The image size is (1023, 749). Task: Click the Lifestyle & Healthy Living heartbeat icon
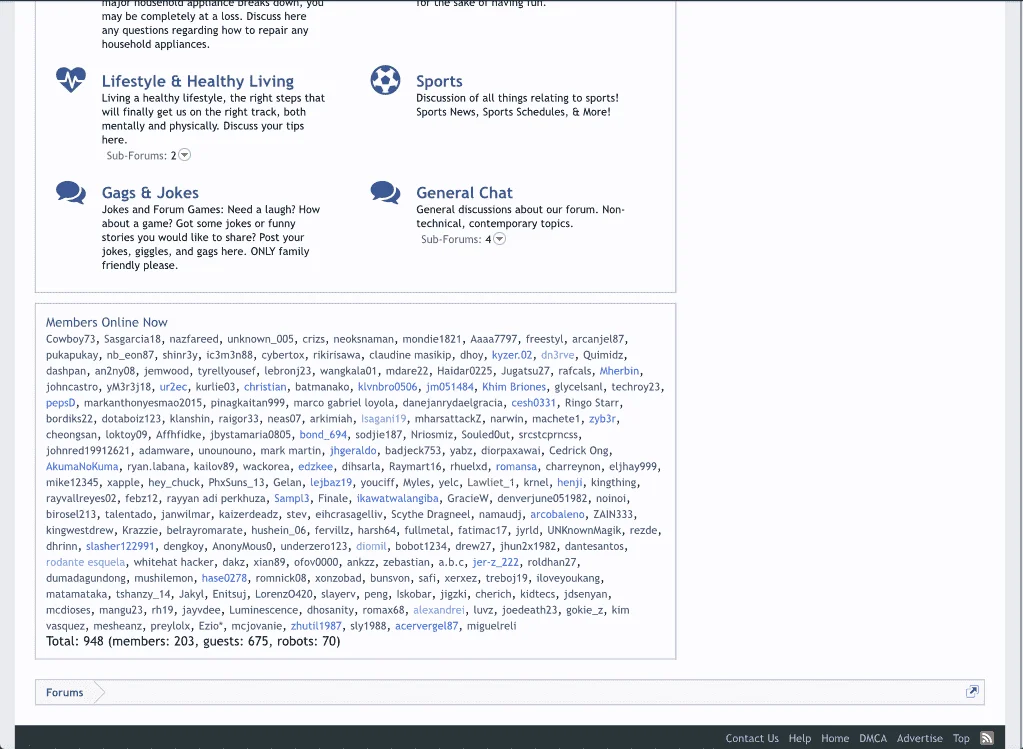coord(70,80)
